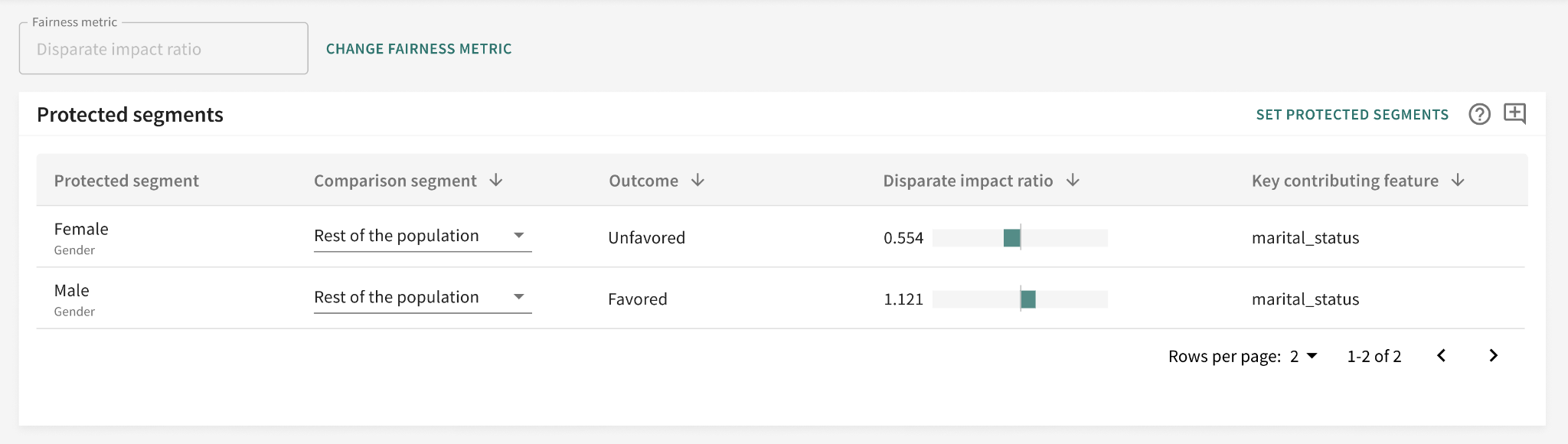Sort by Disparate impact ratio arrow

pos(1073,180)
